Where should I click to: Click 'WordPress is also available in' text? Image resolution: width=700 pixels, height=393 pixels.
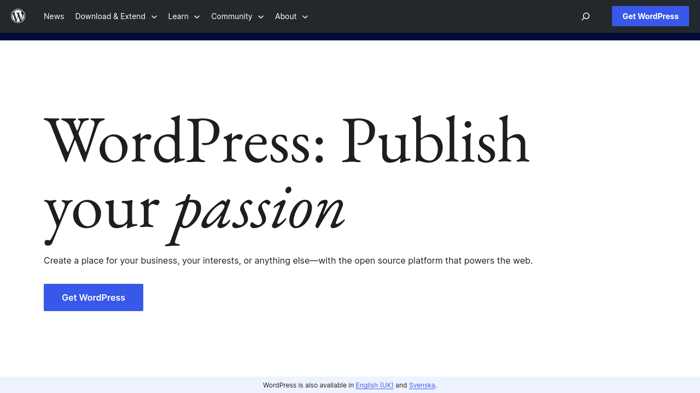[308, 385]
